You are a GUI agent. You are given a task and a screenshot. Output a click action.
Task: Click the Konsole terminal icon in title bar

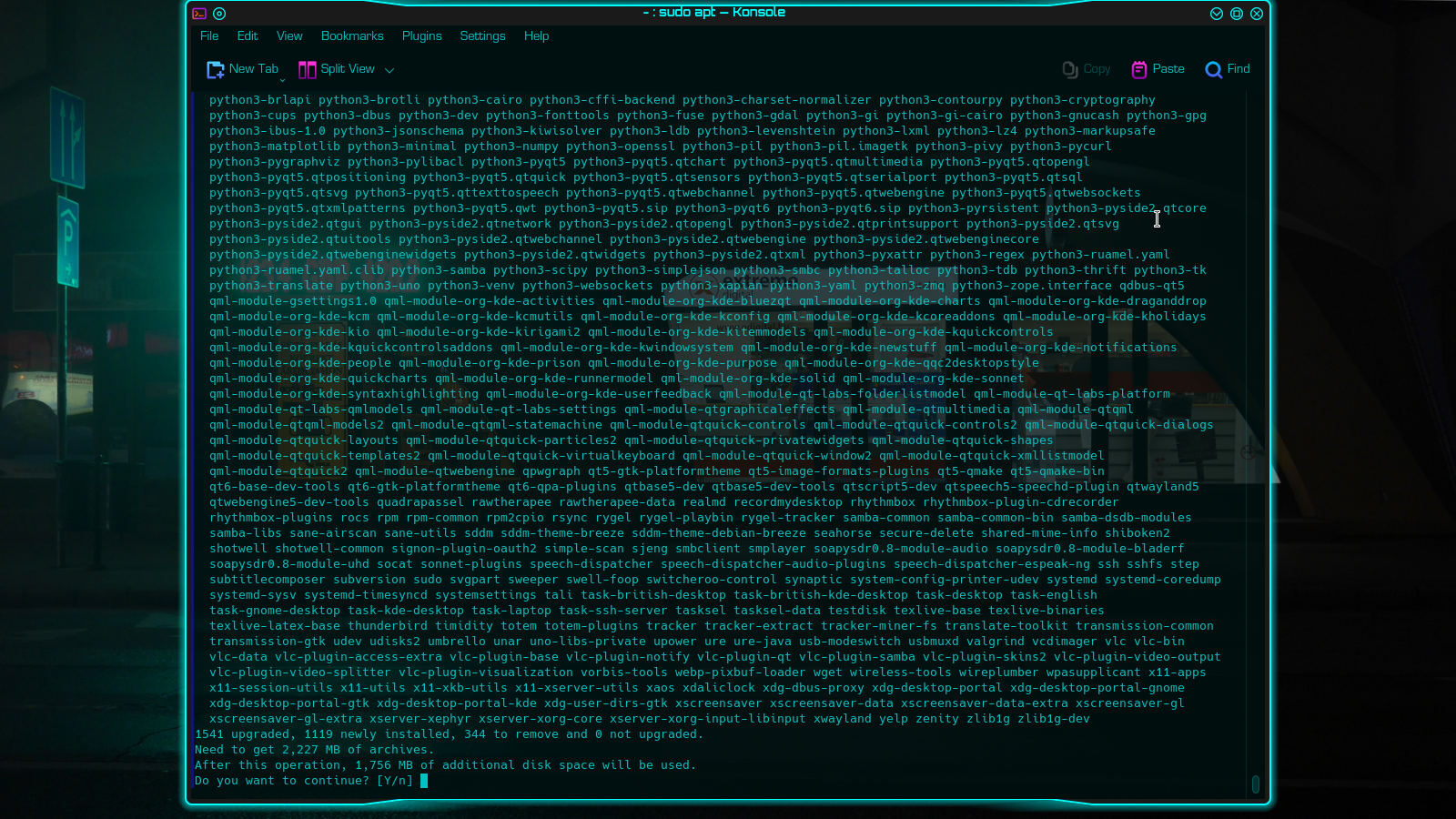[199, 14]
